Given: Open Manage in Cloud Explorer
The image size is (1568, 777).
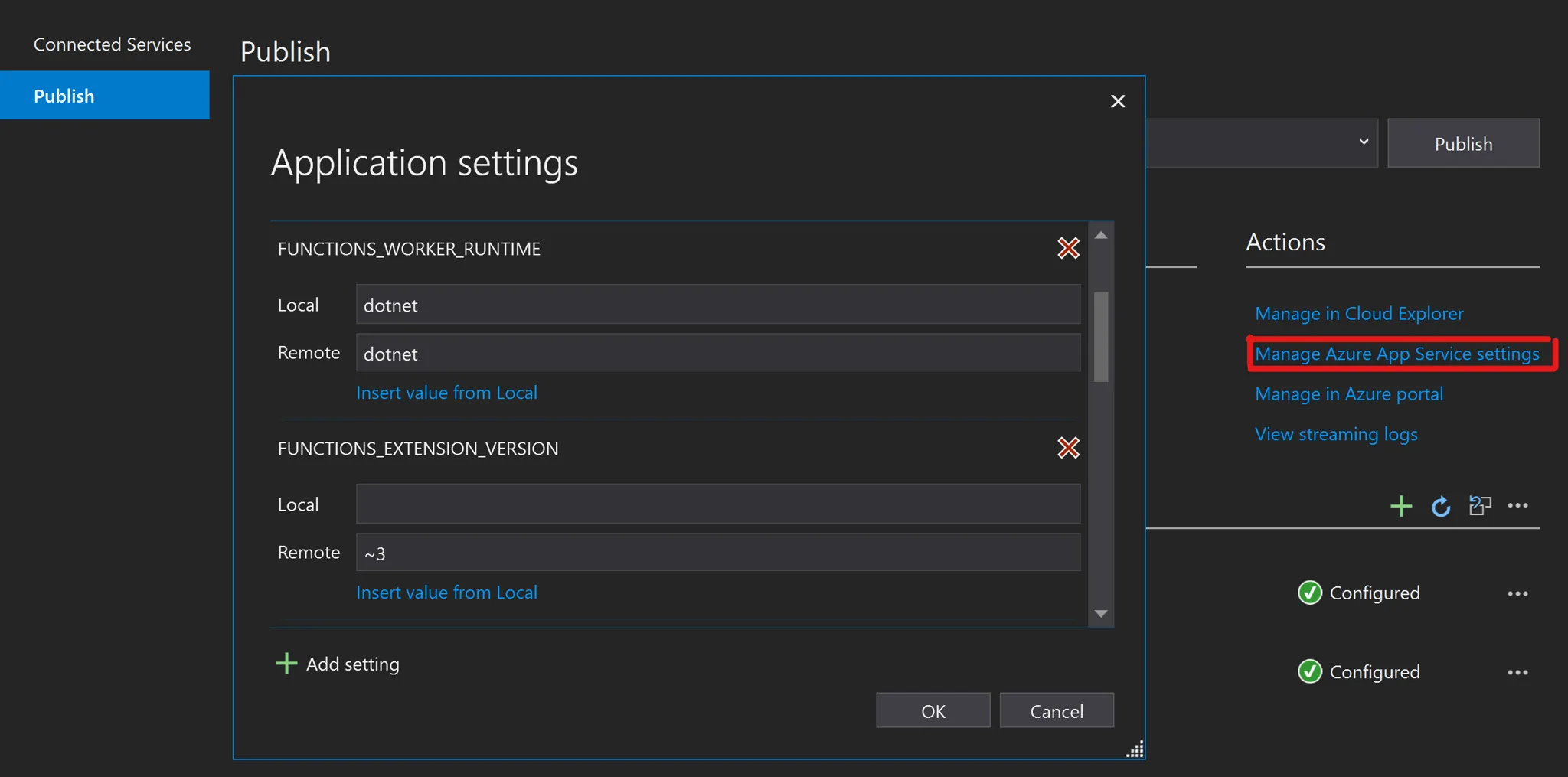Looking at the screenshot, I should (1358, 313).
